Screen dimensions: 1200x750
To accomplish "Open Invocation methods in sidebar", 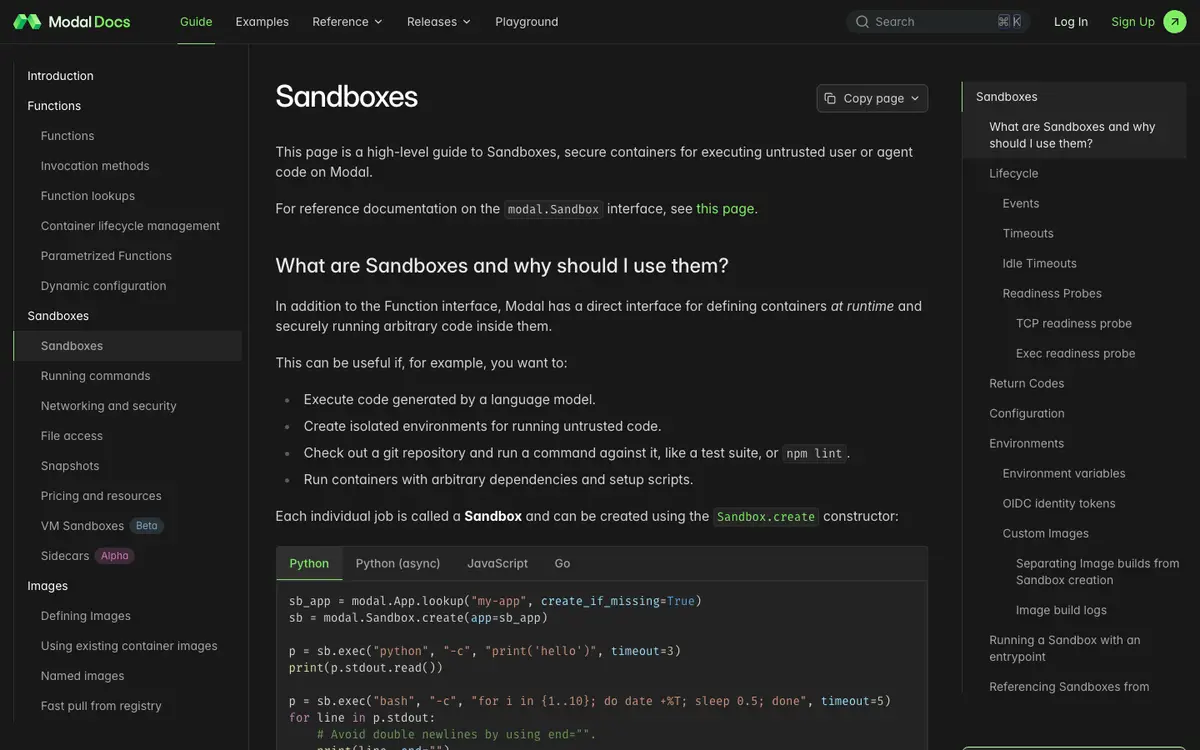I will (95, 166).
